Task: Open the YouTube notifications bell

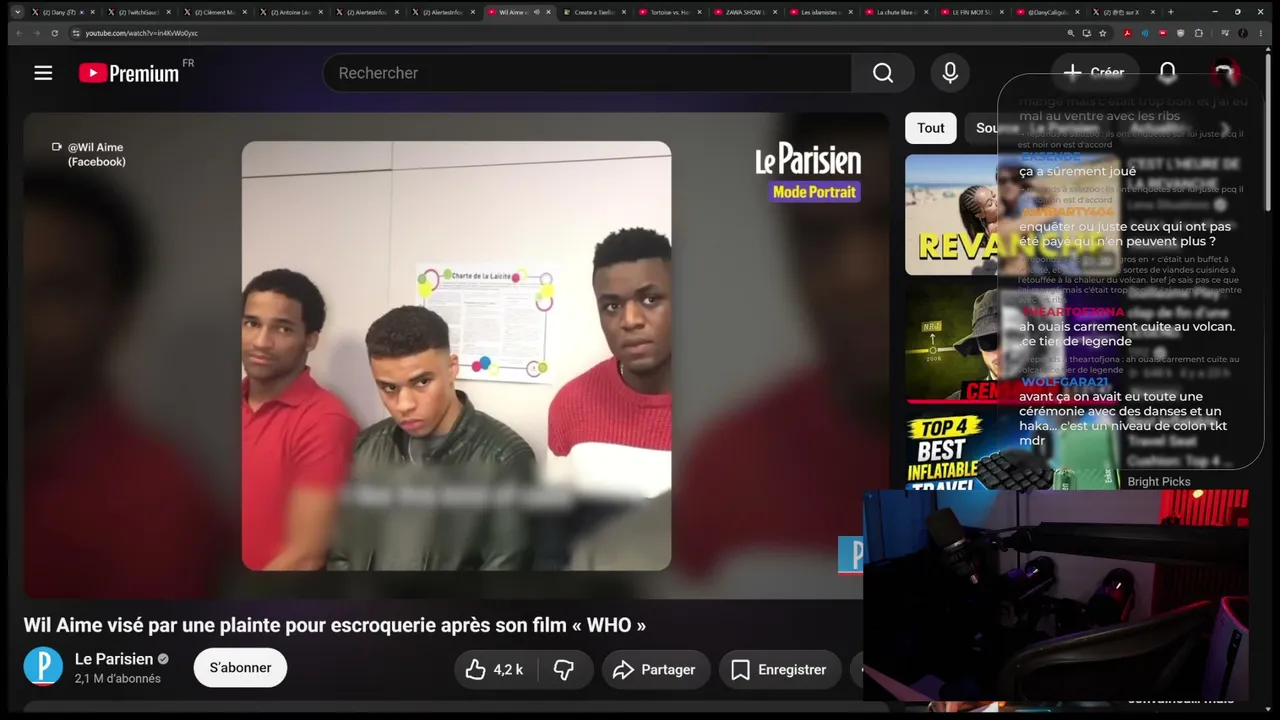Action: (x=1167, y=73)
